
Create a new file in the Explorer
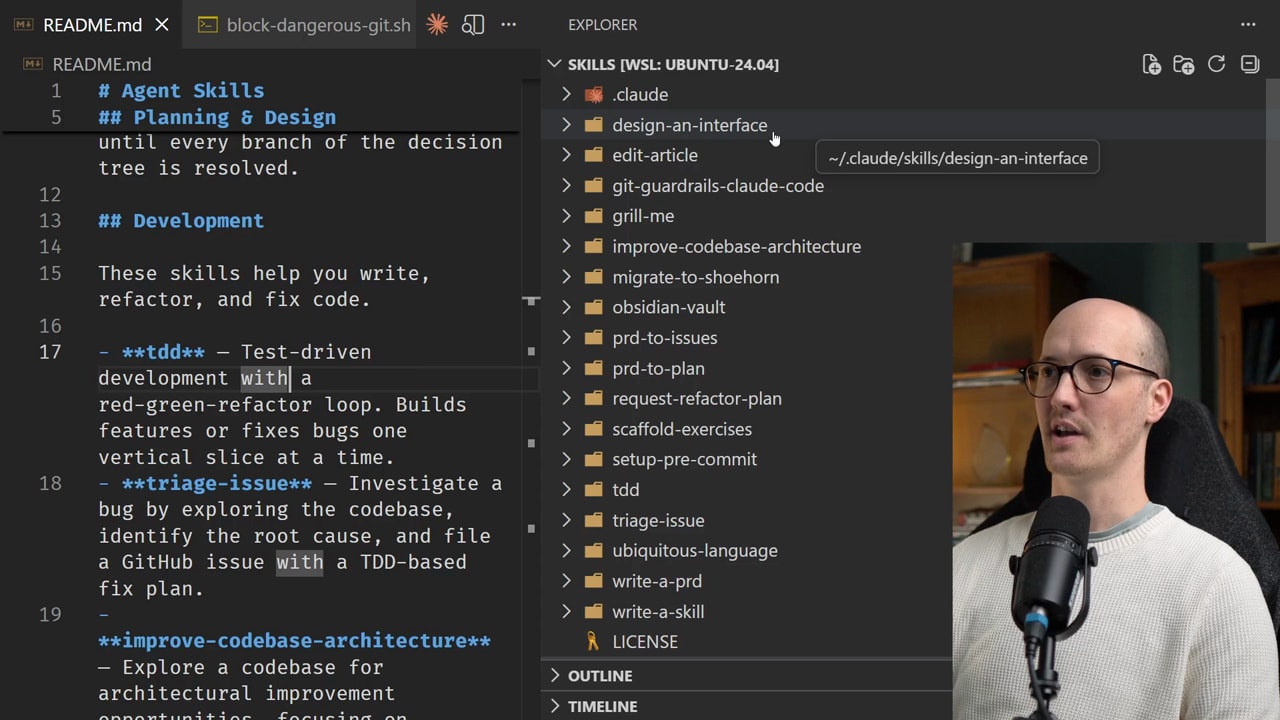1151,64
